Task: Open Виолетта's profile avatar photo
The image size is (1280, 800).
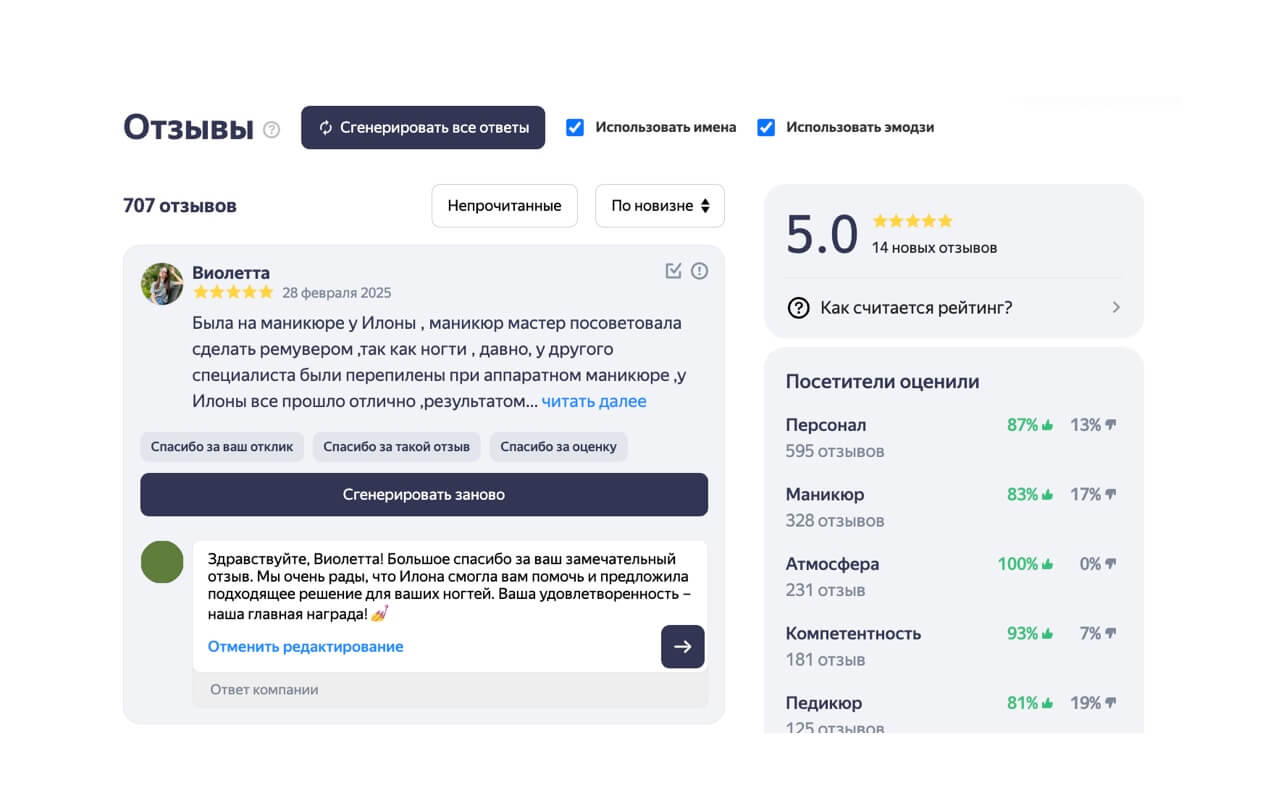Action: 162,284
